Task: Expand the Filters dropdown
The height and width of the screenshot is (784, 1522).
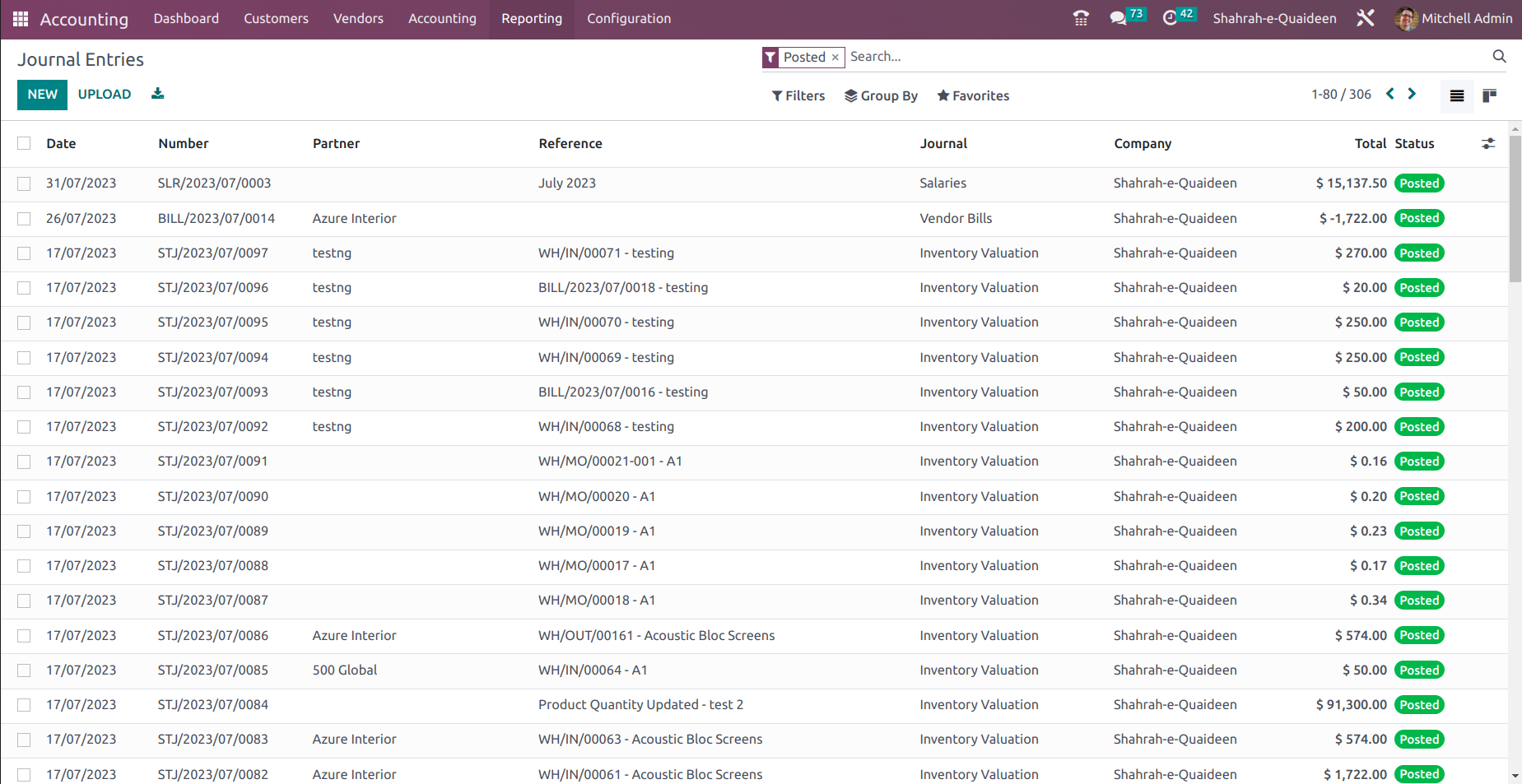Action: (x=798, y=95)
